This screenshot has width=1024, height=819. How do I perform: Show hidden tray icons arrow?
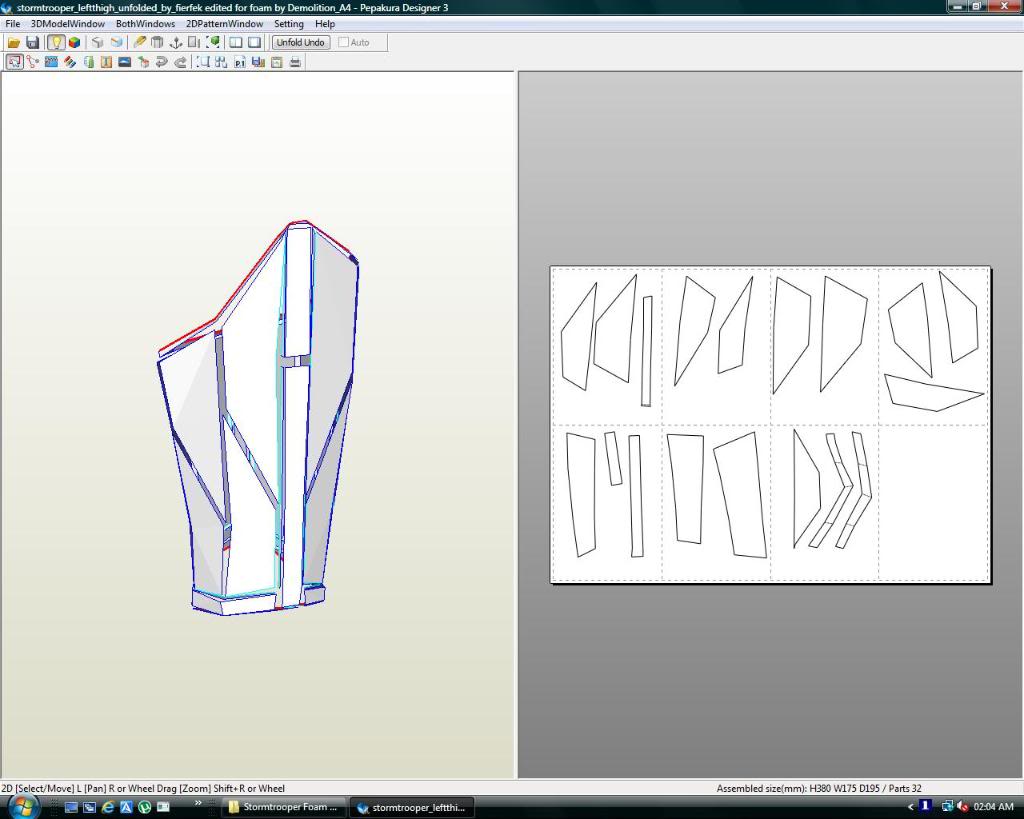click(x=910, y=807)
